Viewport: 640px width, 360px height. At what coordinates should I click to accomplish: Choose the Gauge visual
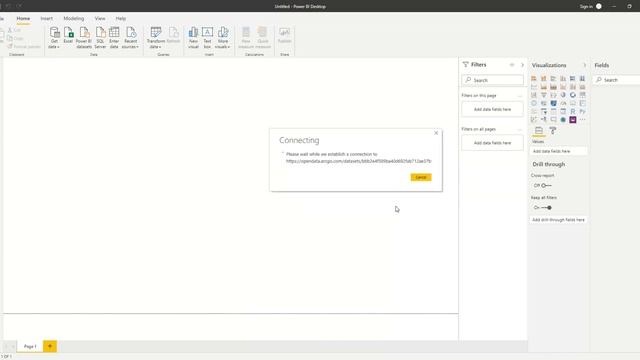point(563,103)
